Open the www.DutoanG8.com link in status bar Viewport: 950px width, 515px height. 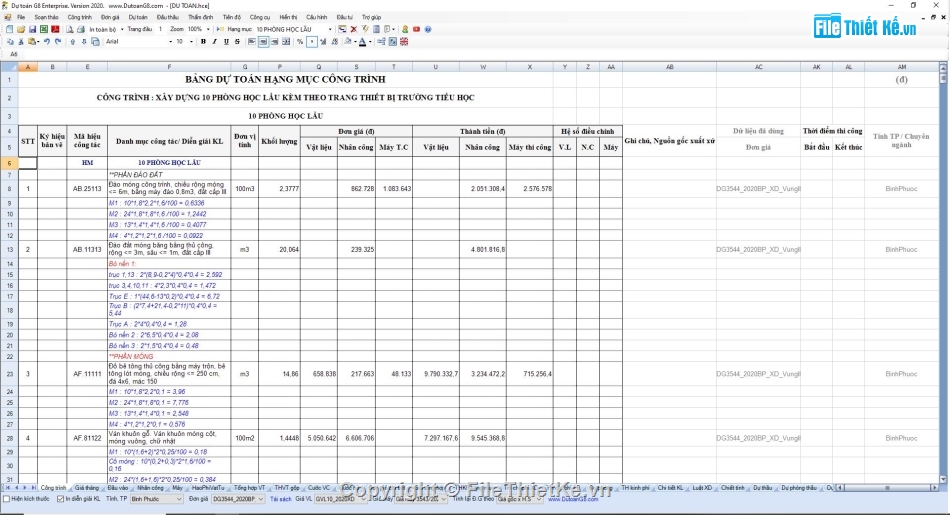pos(573,499)
